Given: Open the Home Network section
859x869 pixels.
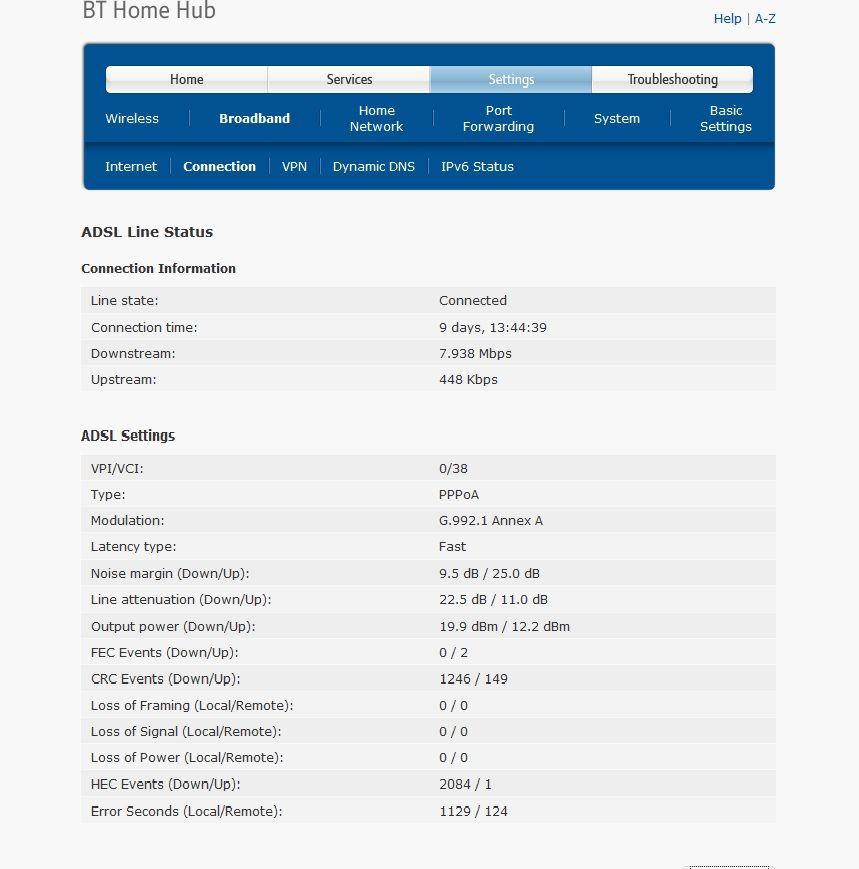Looking at the screenshot, I should pyautogui.click(x=376, y=118).
